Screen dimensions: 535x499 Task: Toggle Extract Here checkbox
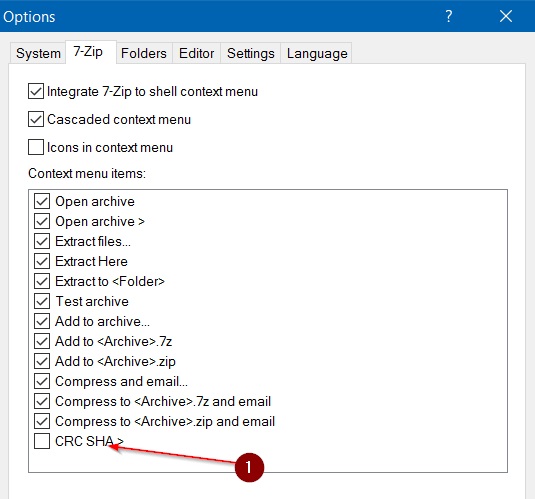coord(42,261)
